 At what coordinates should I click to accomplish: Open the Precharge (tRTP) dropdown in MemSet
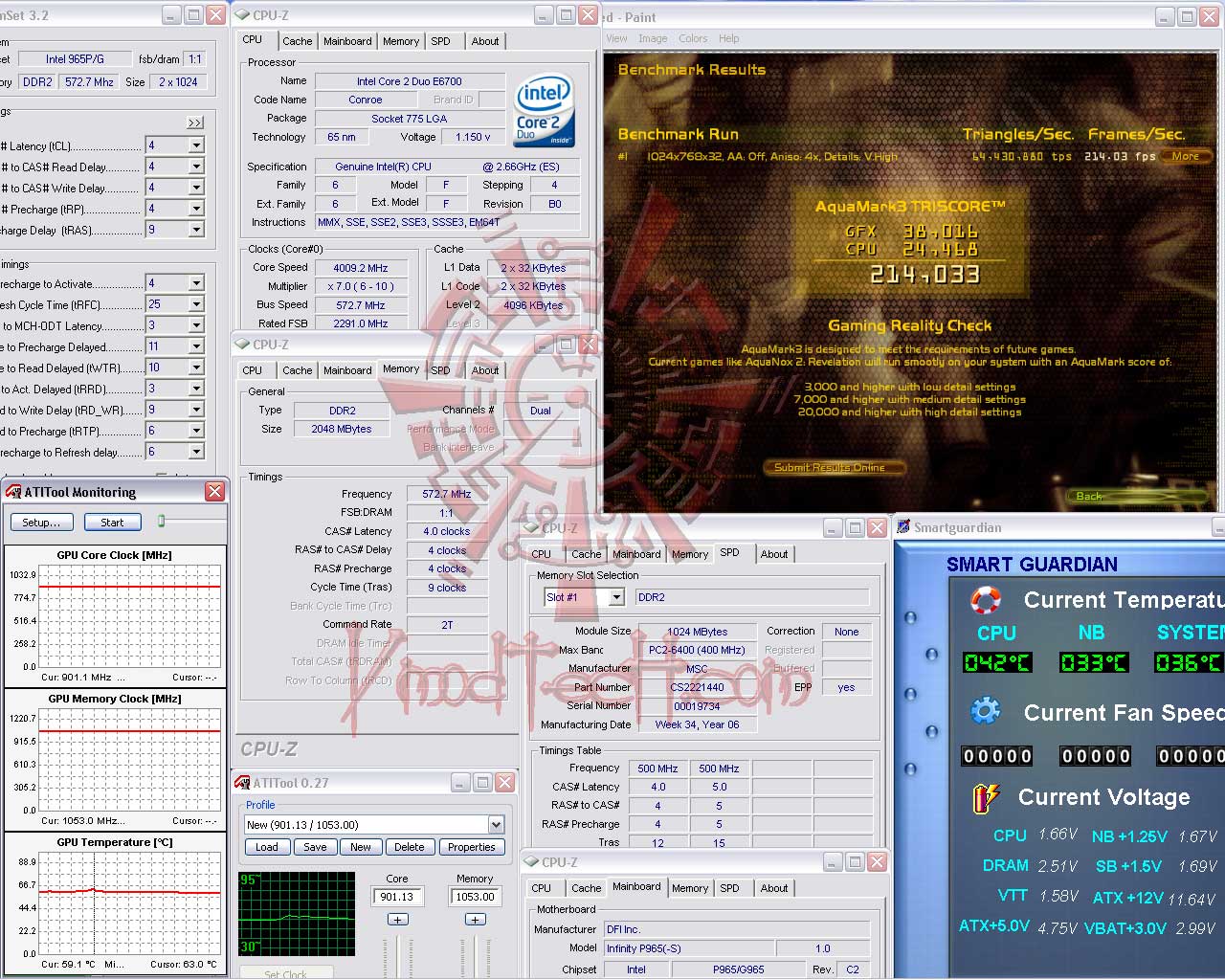pos(196,431)
